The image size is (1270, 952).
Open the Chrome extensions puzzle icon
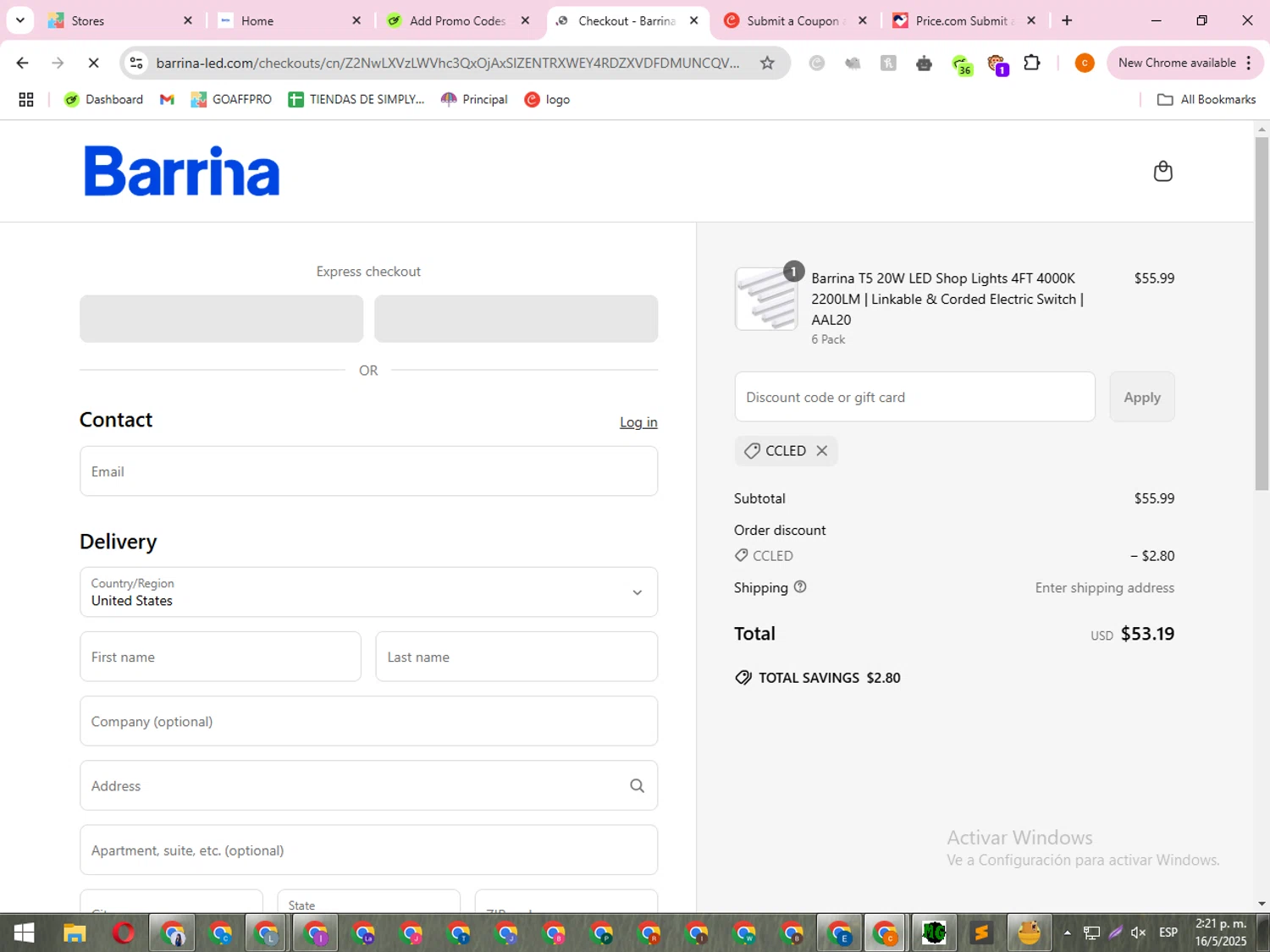pyautogui.click(x=1031, y=63)
